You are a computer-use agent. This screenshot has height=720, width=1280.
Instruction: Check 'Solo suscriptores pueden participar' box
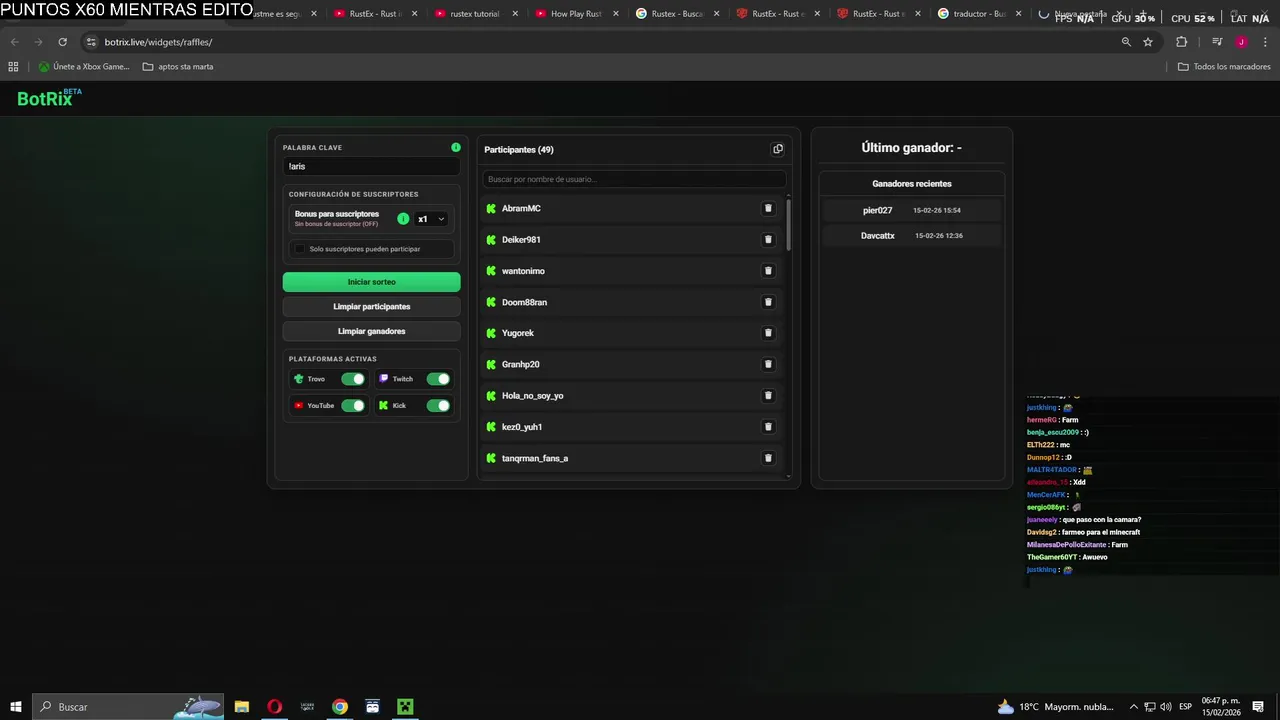[300, 249]
